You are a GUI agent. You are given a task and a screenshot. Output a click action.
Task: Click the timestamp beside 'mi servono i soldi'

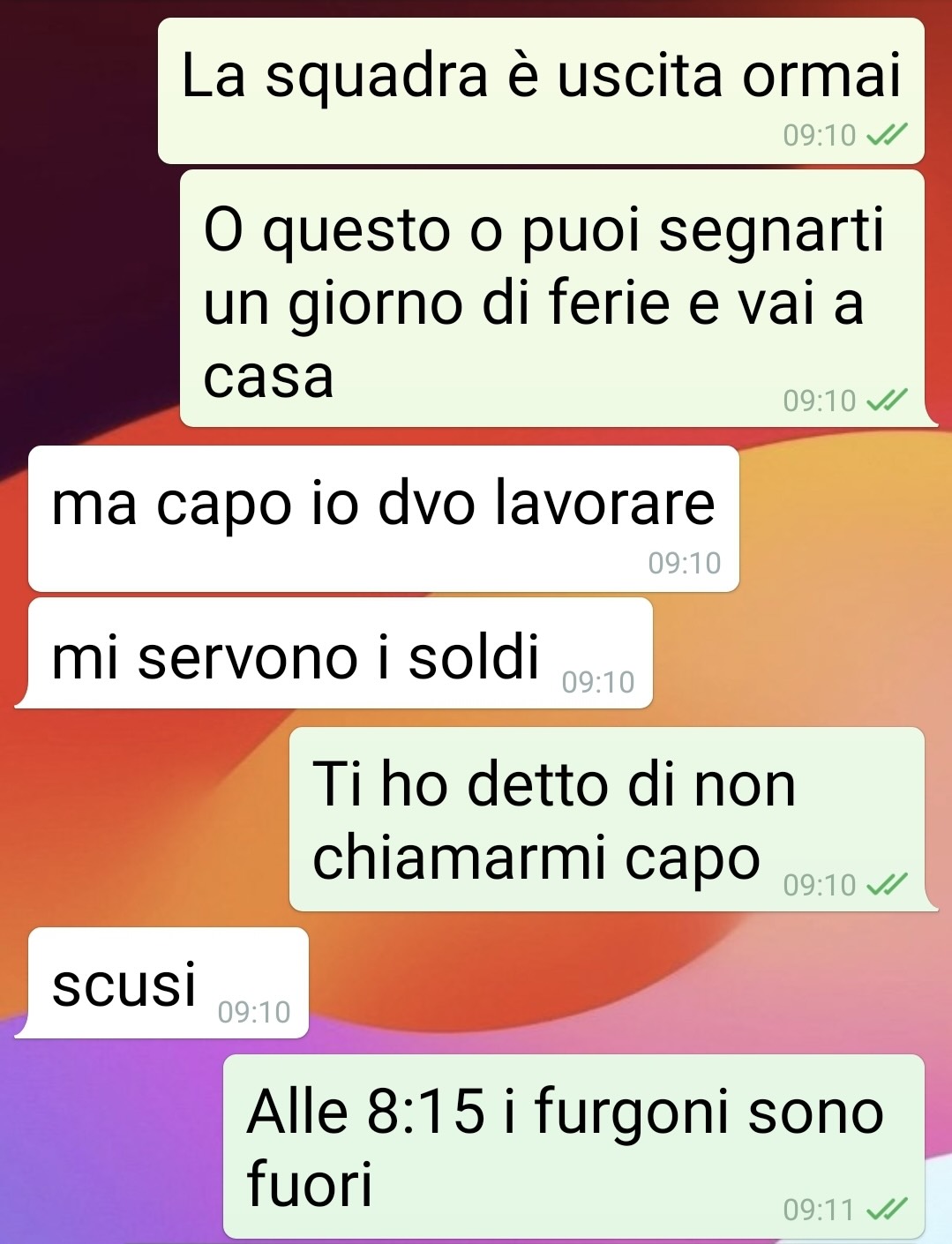coord(598,682)
